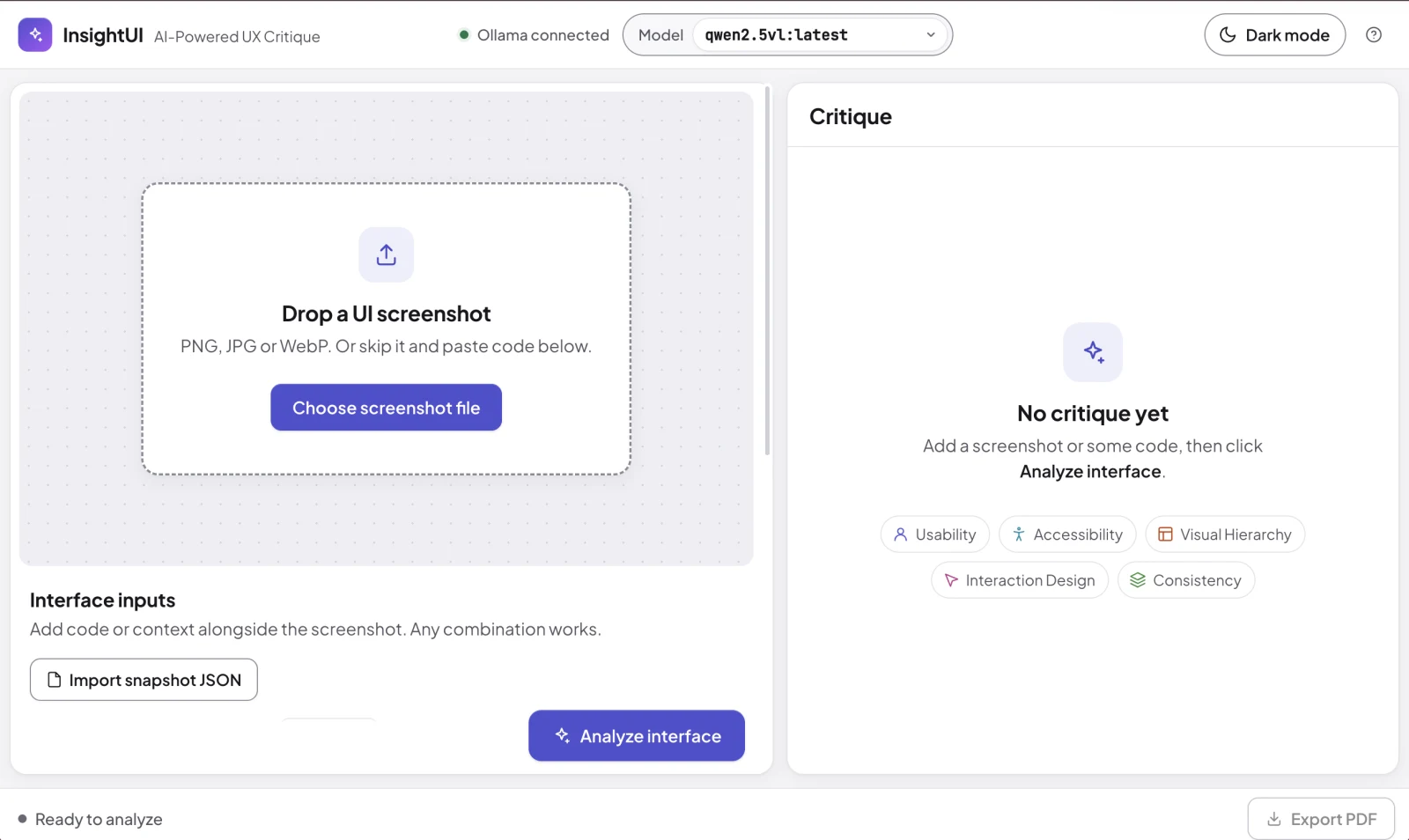Click the Ollama connected status indicator

tap(534, 35)
